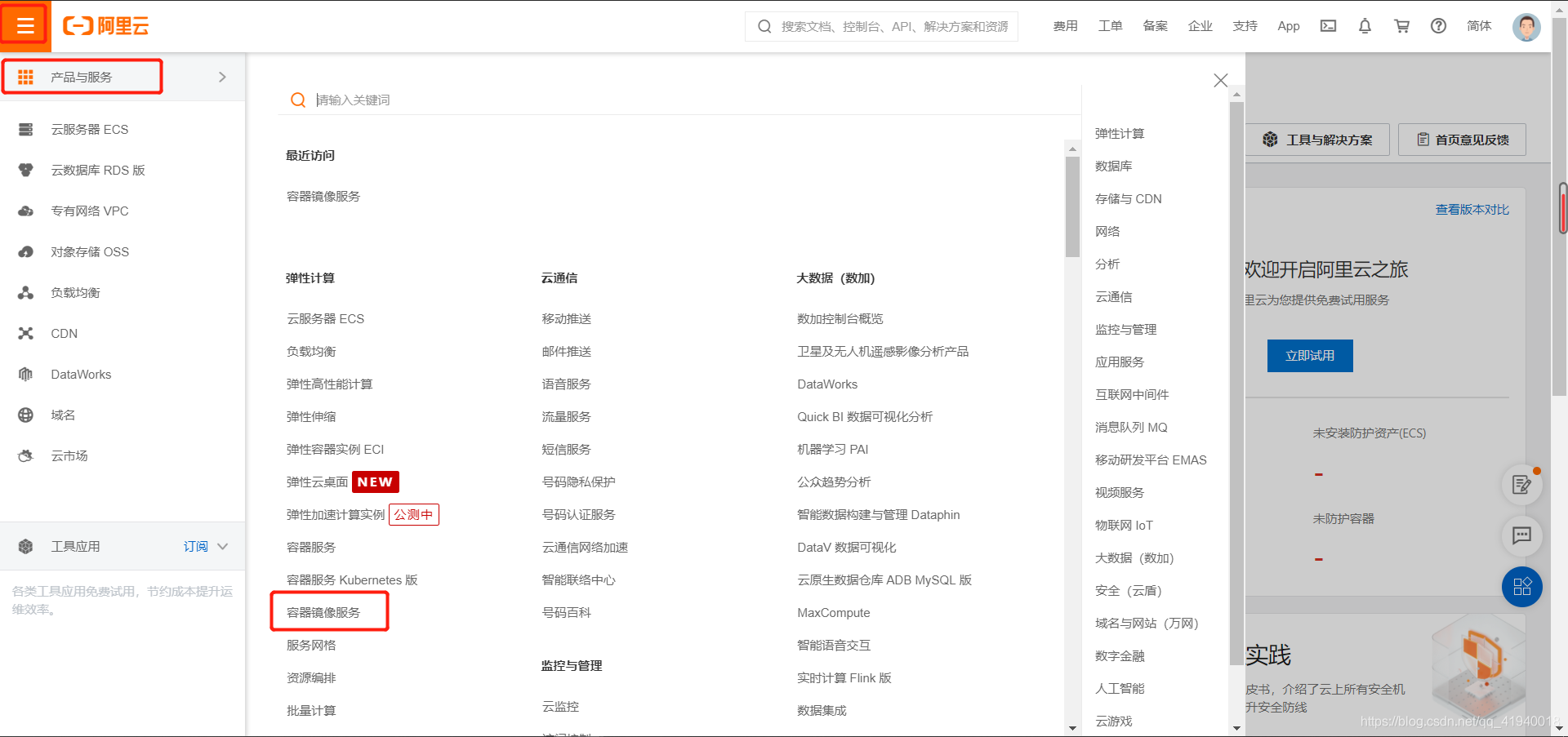Click the domain (域名) globe icon
This screenshot has width=1568, height=737.
click(25, 415)
